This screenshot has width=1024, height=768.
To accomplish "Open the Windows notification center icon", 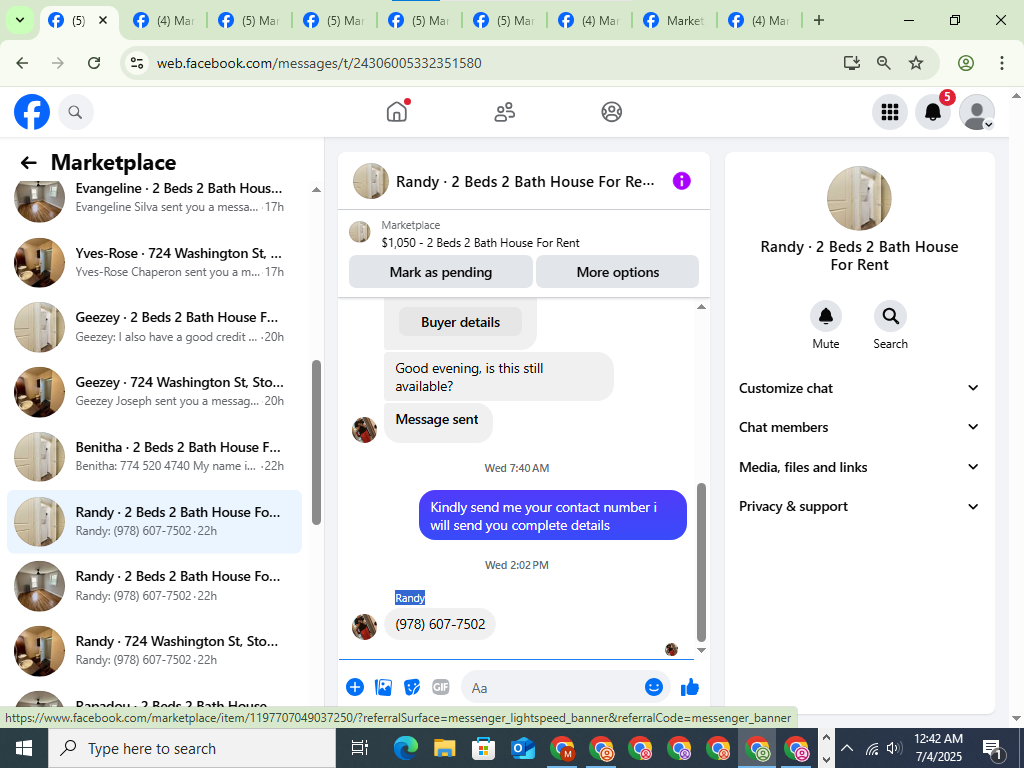I will (x=993, y=748).
